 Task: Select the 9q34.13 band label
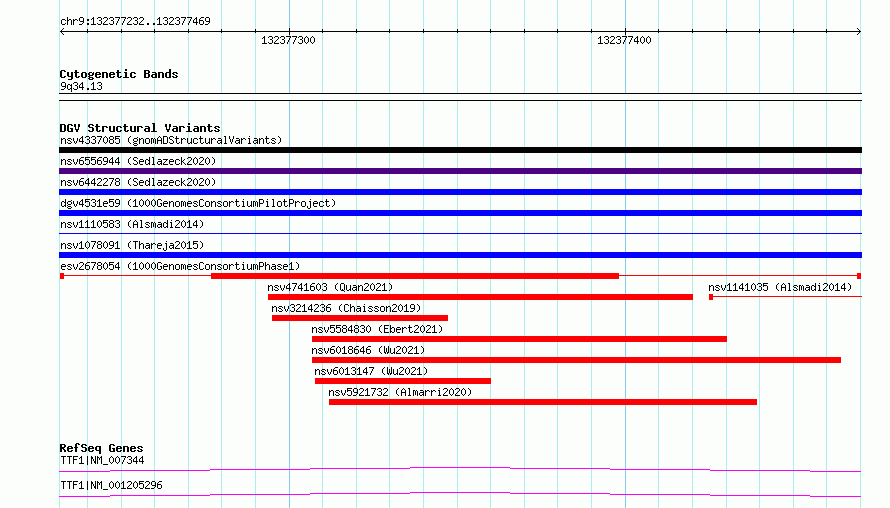pos(81,86)
